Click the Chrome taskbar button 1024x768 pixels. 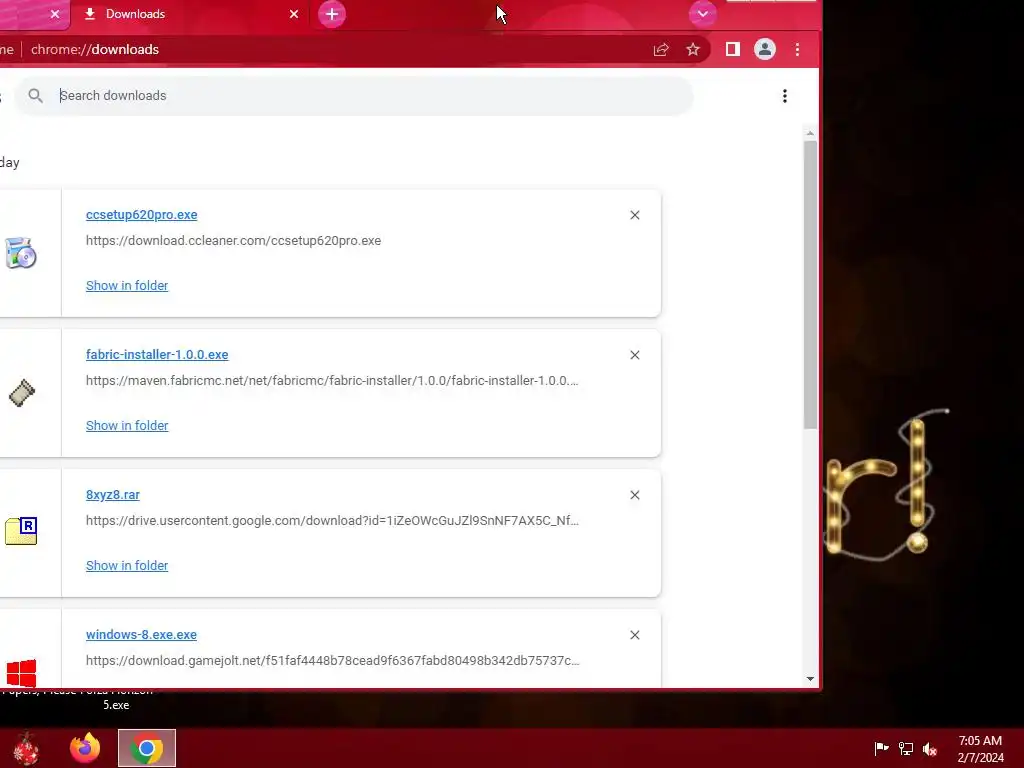(147, 748)
